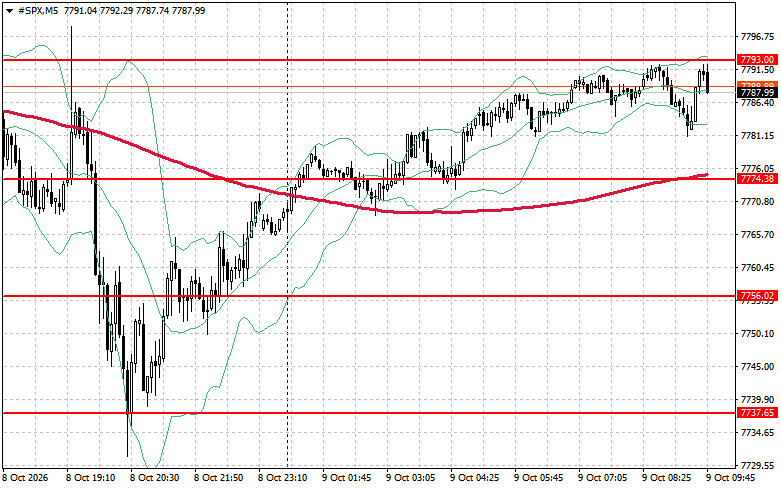Click the 9 Oct 01:45 time label
Screen dimensions: 781x489
(347, 478)
